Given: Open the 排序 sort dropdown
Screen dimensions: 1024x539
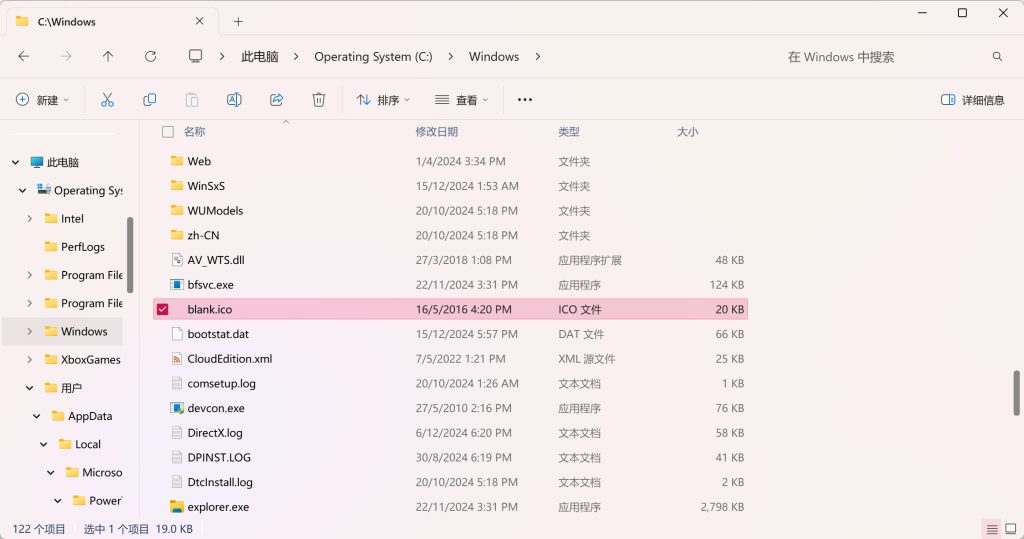Looking at the screenshot, I should (383, 100).
